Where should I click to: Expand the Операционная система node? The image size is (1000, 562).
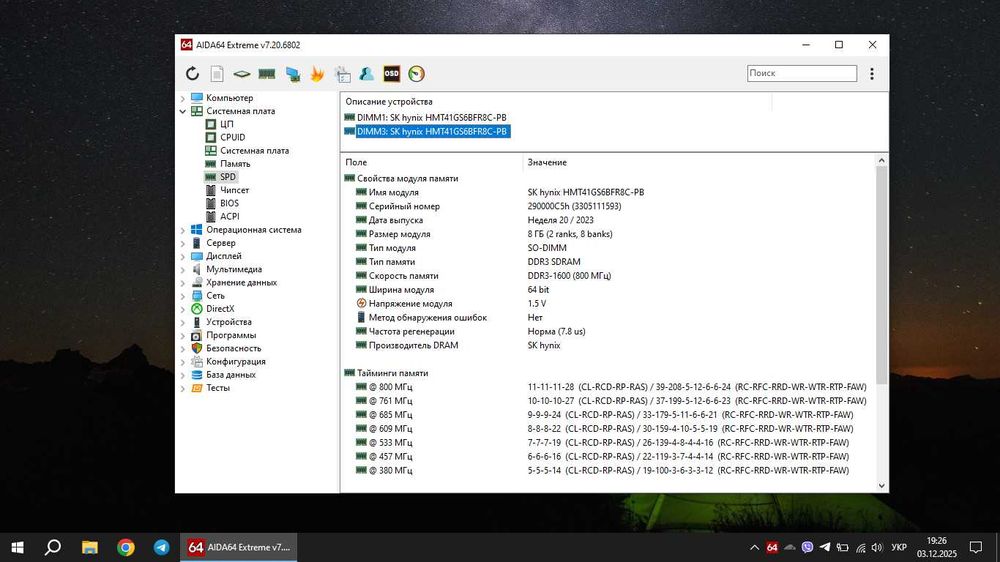point(183,230)
